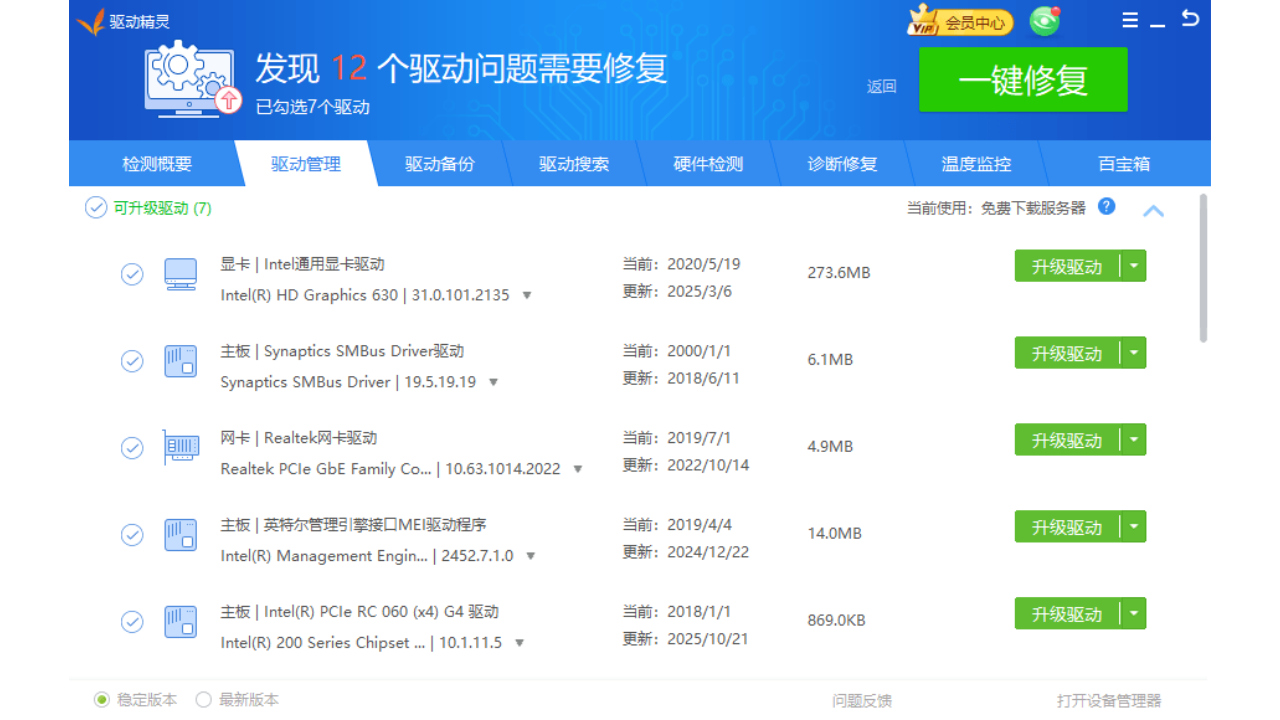Click 升级驱动 for Intel PCIe RC 060

coord(1067,614)
